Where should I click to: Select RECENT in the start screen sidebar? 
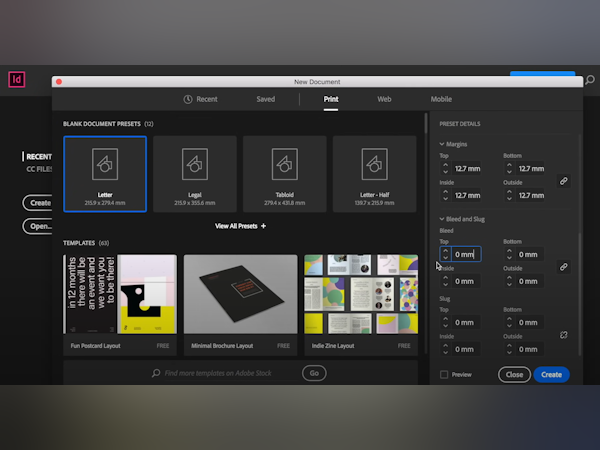coord(39,157)
